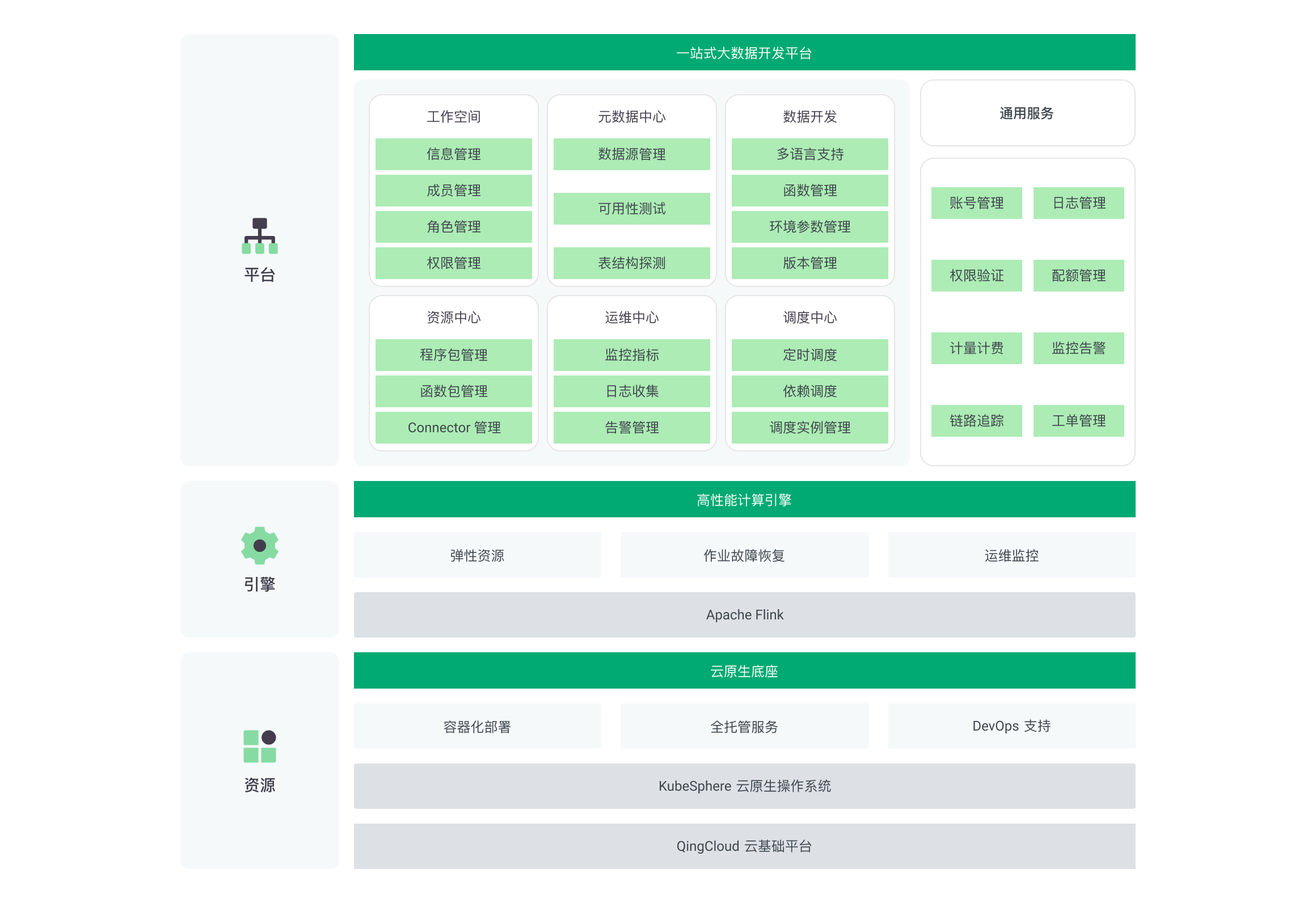Click the 数据开发 card title
1316x903 pixels.
click(810, 117)
